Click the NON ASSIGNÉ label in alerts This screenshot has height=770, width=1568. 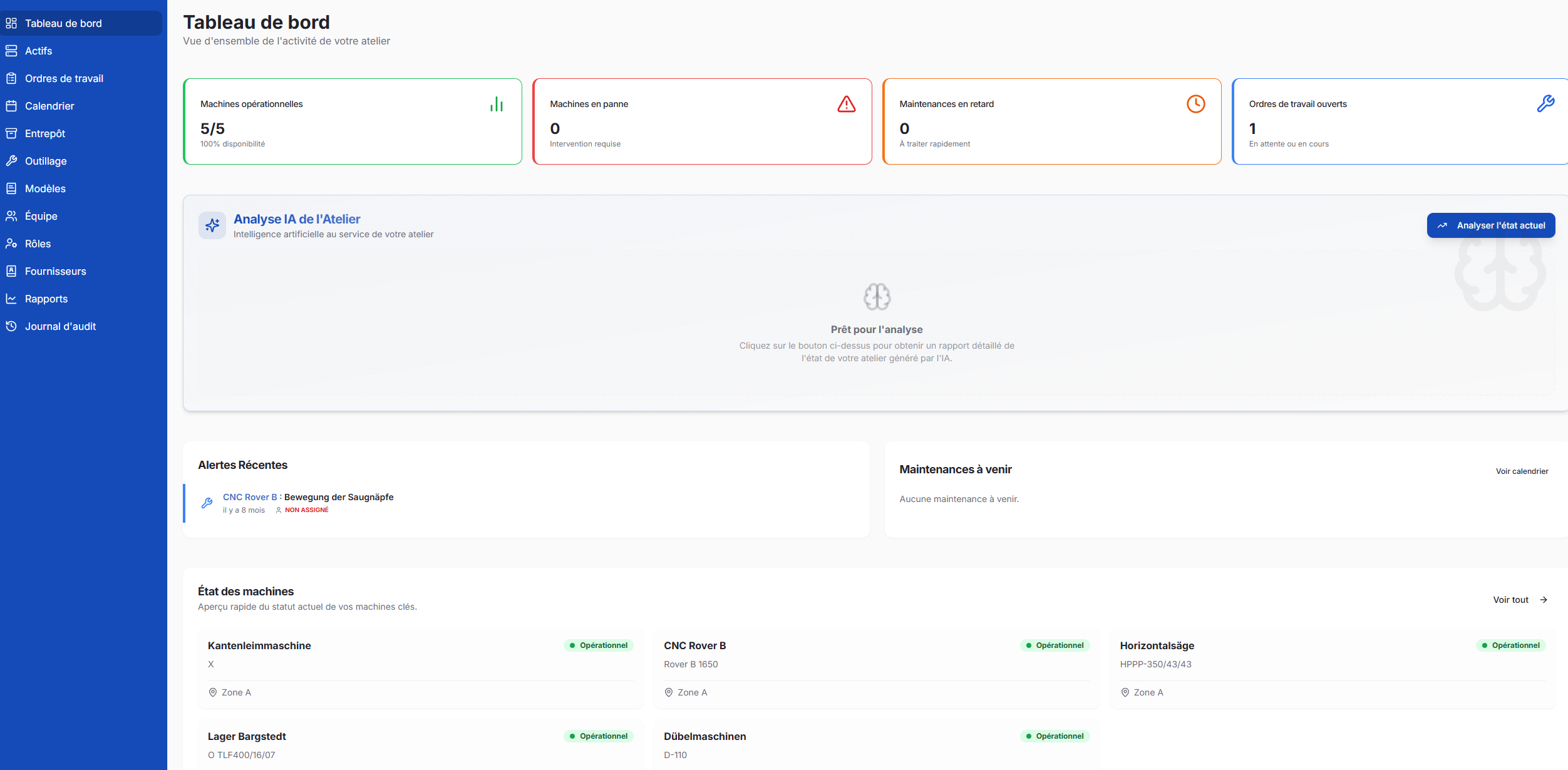point(307,510)
